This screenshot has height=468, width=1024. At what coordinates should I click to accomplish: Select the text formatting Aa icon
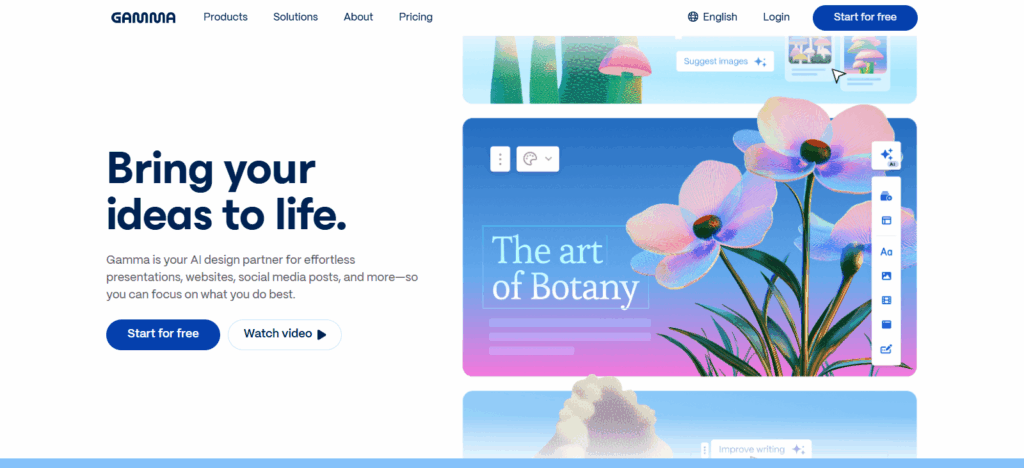tap(886, 251)
